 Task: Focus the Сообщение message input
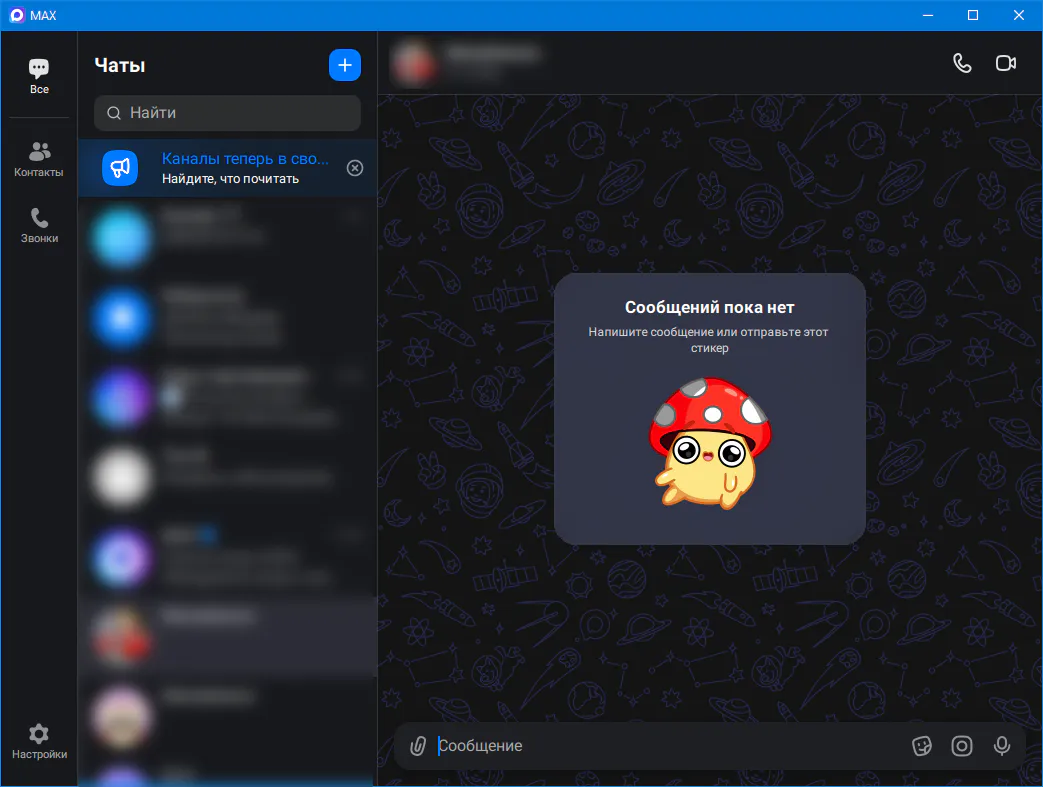tap(669, 746)
